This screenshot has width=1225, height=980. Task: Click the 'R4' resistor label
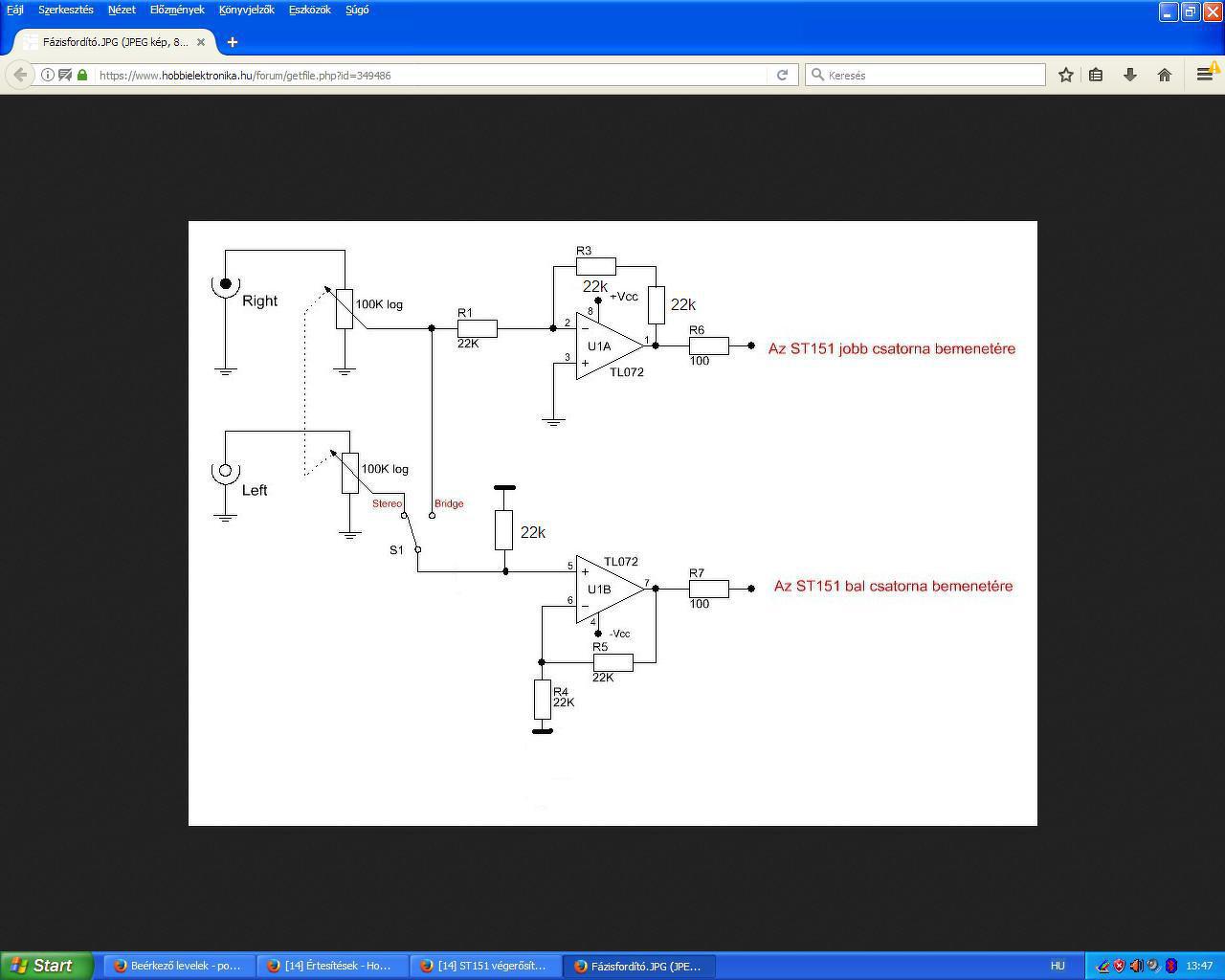click(x=561, y=691)
